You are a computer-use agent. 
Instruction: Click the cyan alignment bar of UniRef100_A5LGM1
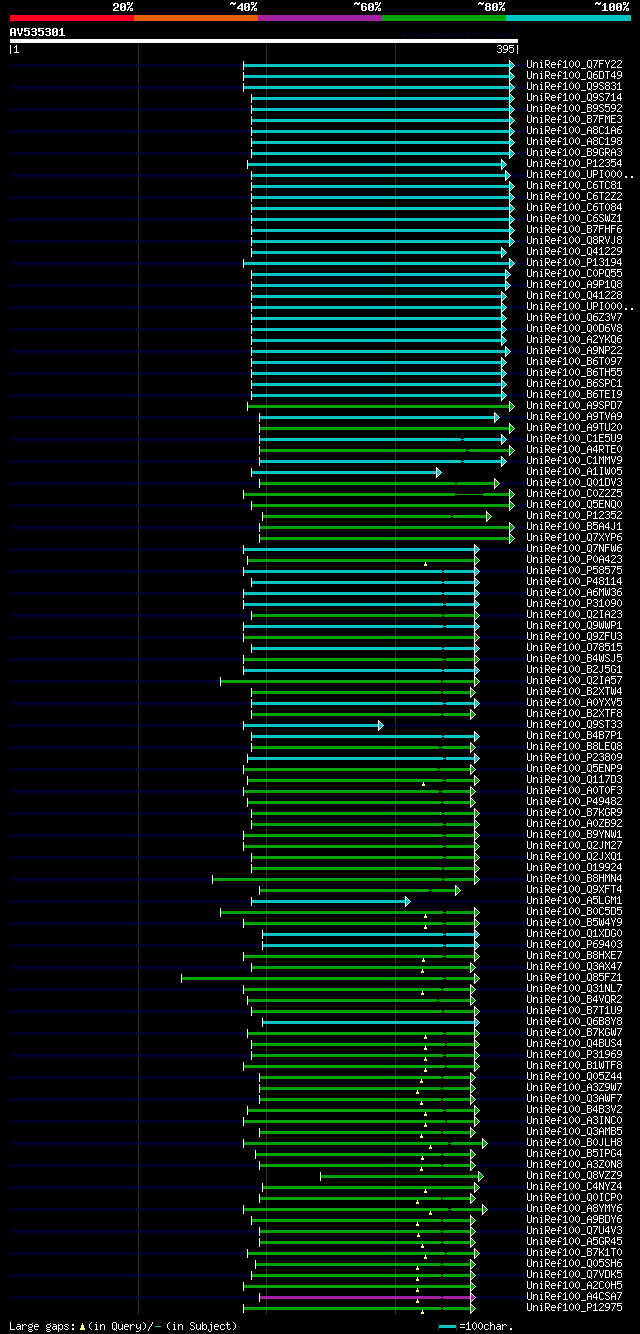331,901
